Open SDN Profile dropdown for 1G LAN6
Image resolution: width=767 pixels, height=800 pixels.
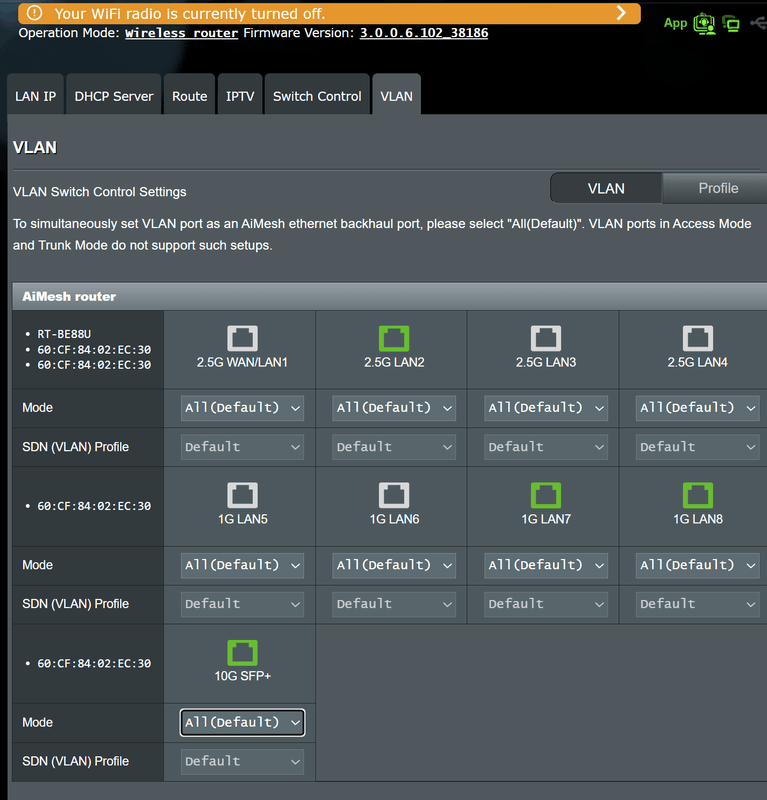(x=394, y=604)
